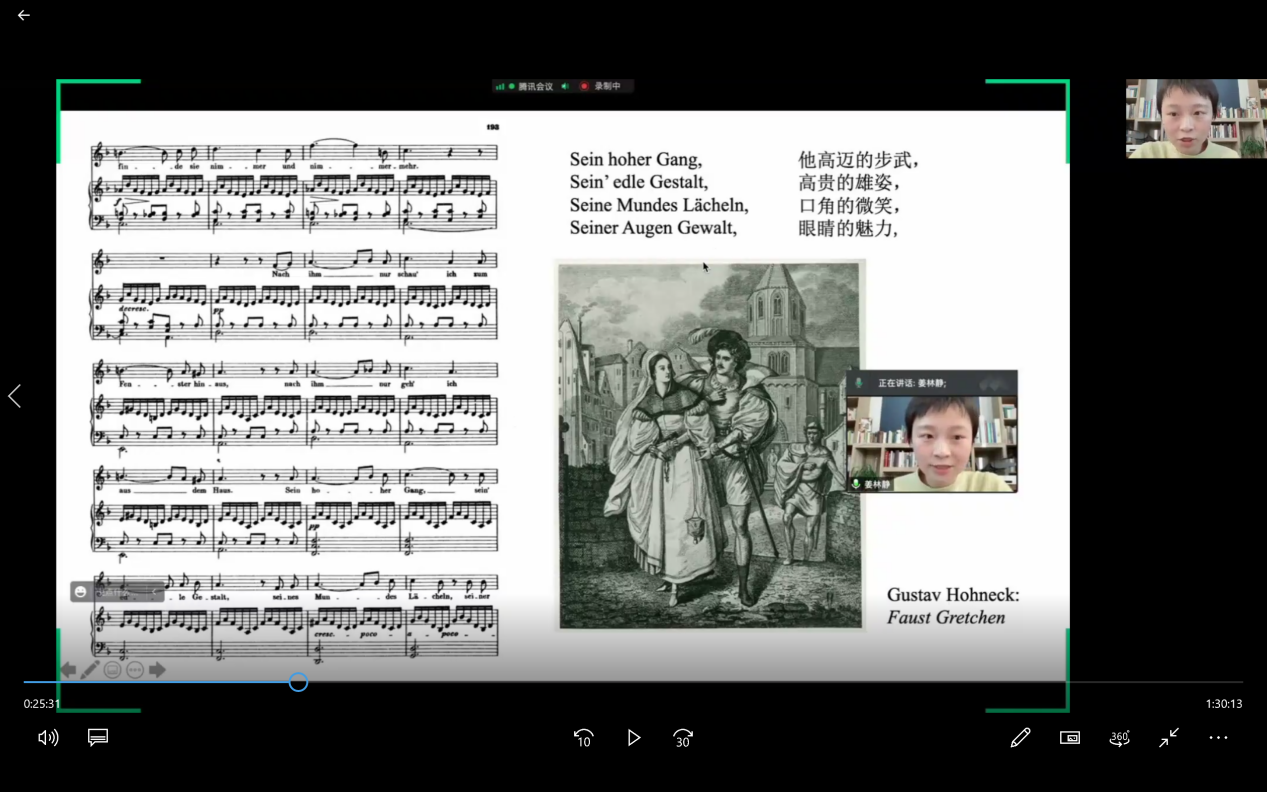Open the pencil annotate tool in player bar
This screenshot has width=1267, height=792.
pos(1020,738)
